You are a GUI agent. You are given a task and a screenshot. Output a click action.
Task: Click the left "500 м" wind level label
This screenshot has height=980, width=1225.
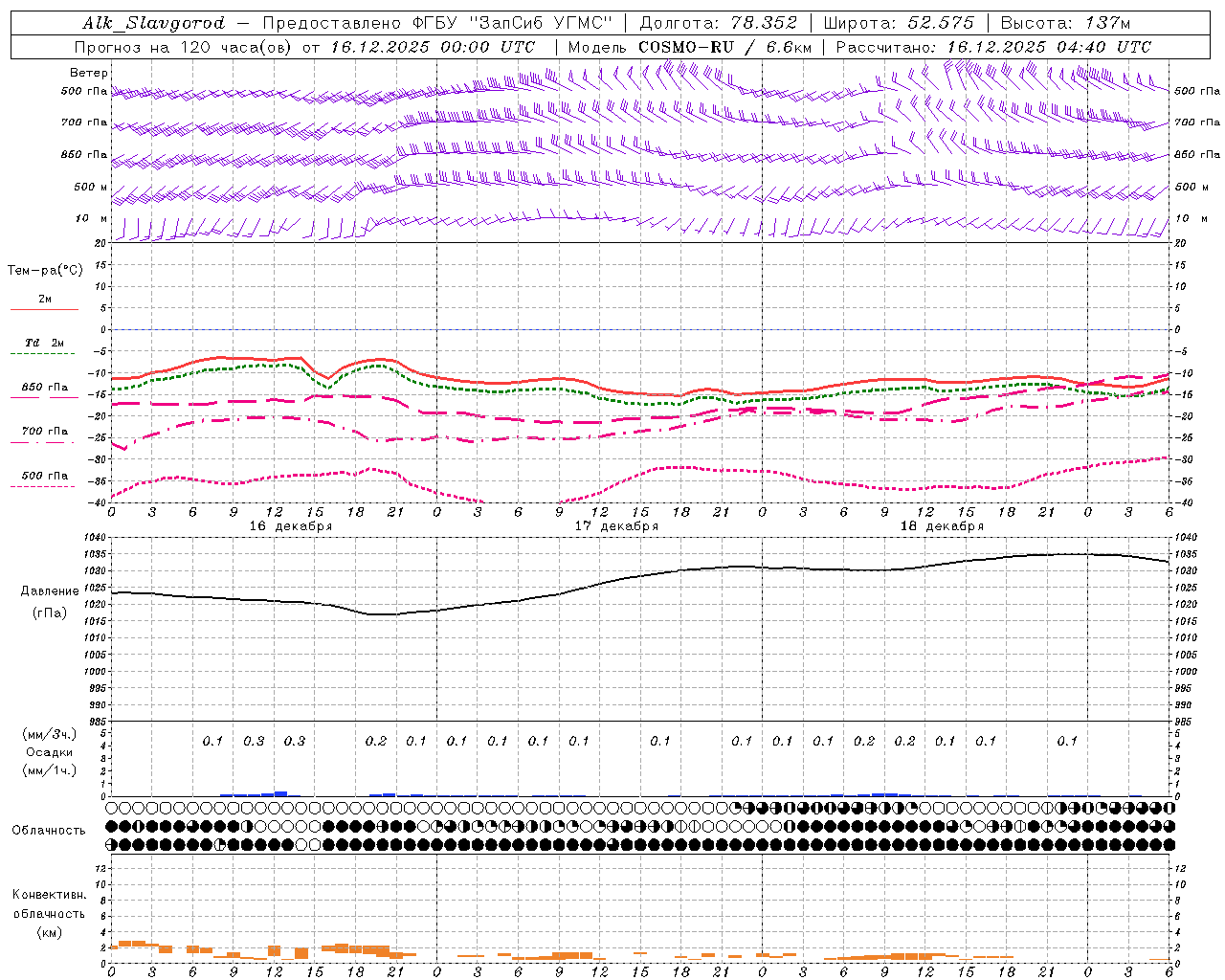point(91,187)
